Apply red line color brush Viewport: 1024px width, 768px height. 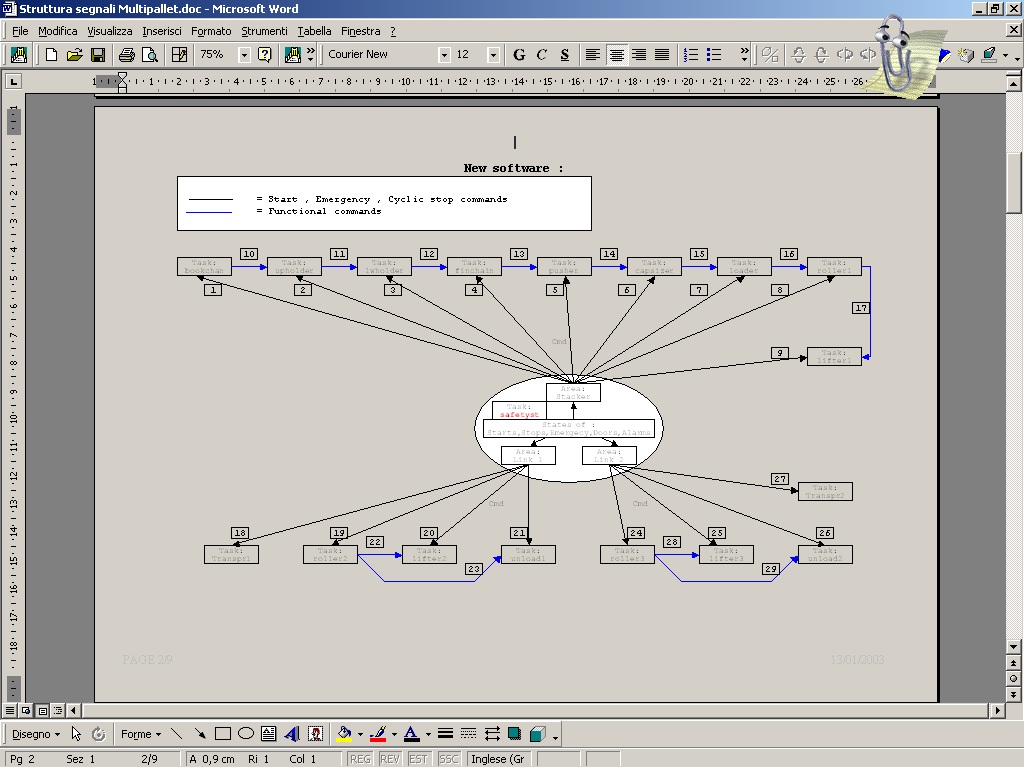pyautogui.click(x=378, y=734)
